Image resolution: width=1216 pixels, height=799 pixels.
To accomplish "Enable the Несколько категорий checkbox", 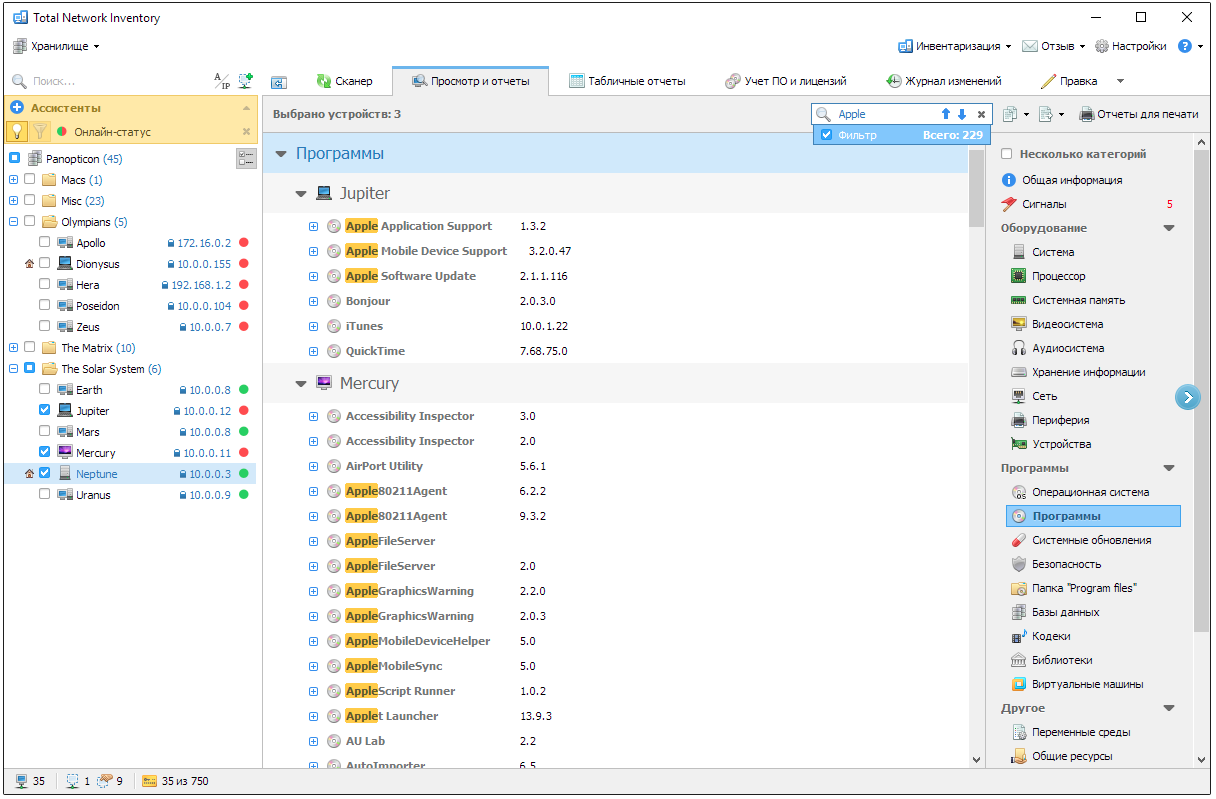I will pos(1007,154).
